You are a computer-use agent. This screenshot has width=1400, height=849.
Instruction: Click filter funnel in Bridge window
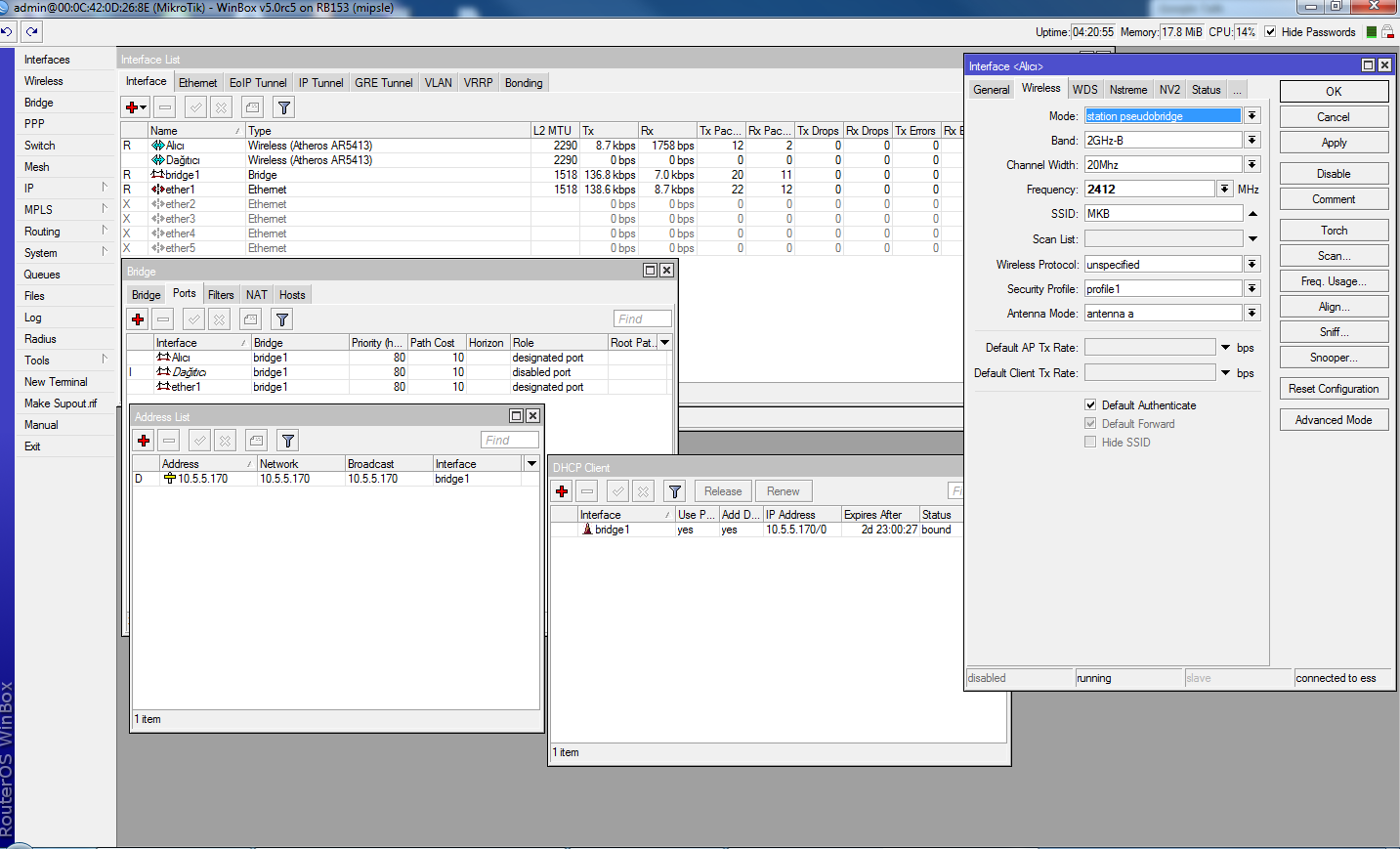pyautogui.click(x=281, y=319)
